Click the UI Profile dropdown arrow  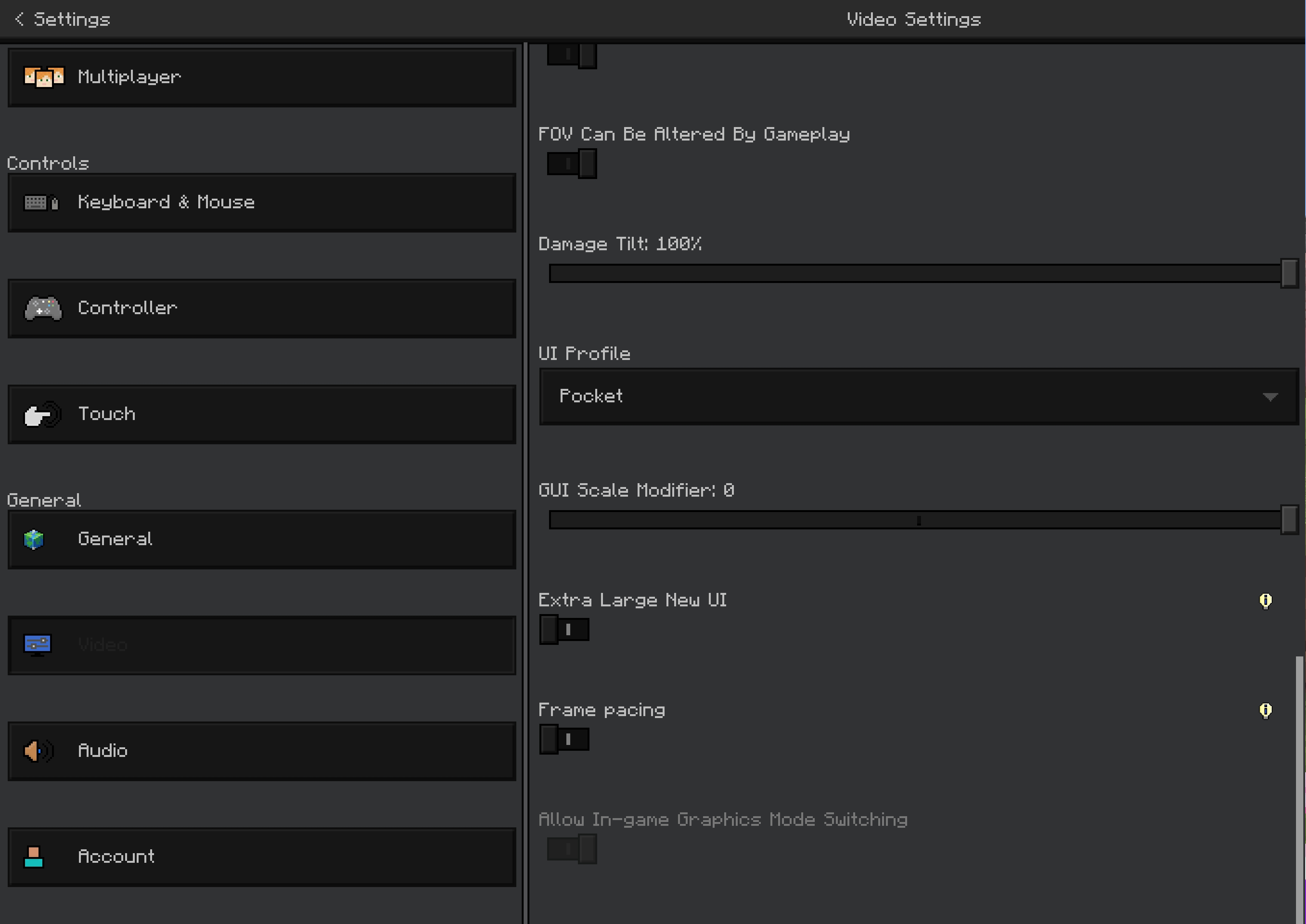1269,397
